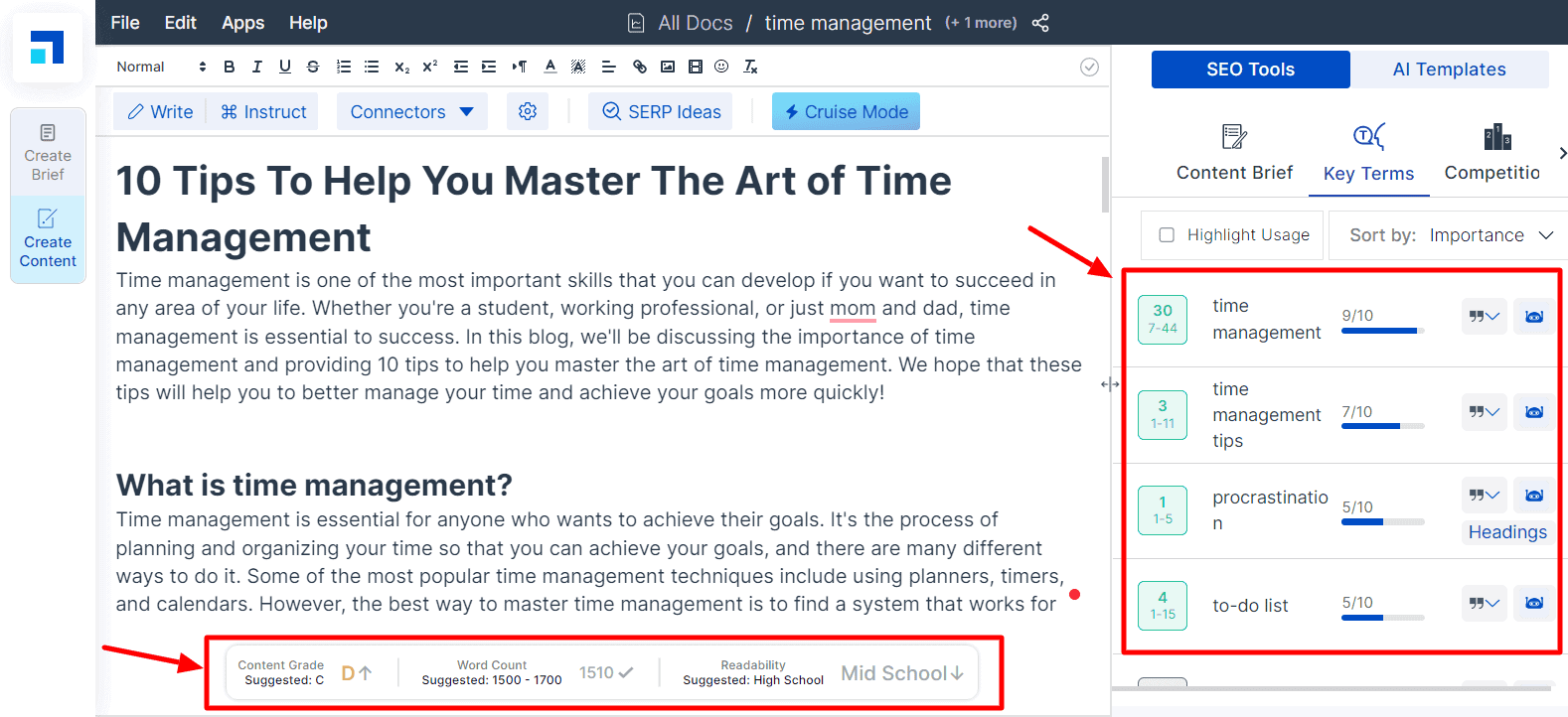Click the Readability Mid School indicator
The height and width of the screenshot is (717, 1568).
click(902, 673)
